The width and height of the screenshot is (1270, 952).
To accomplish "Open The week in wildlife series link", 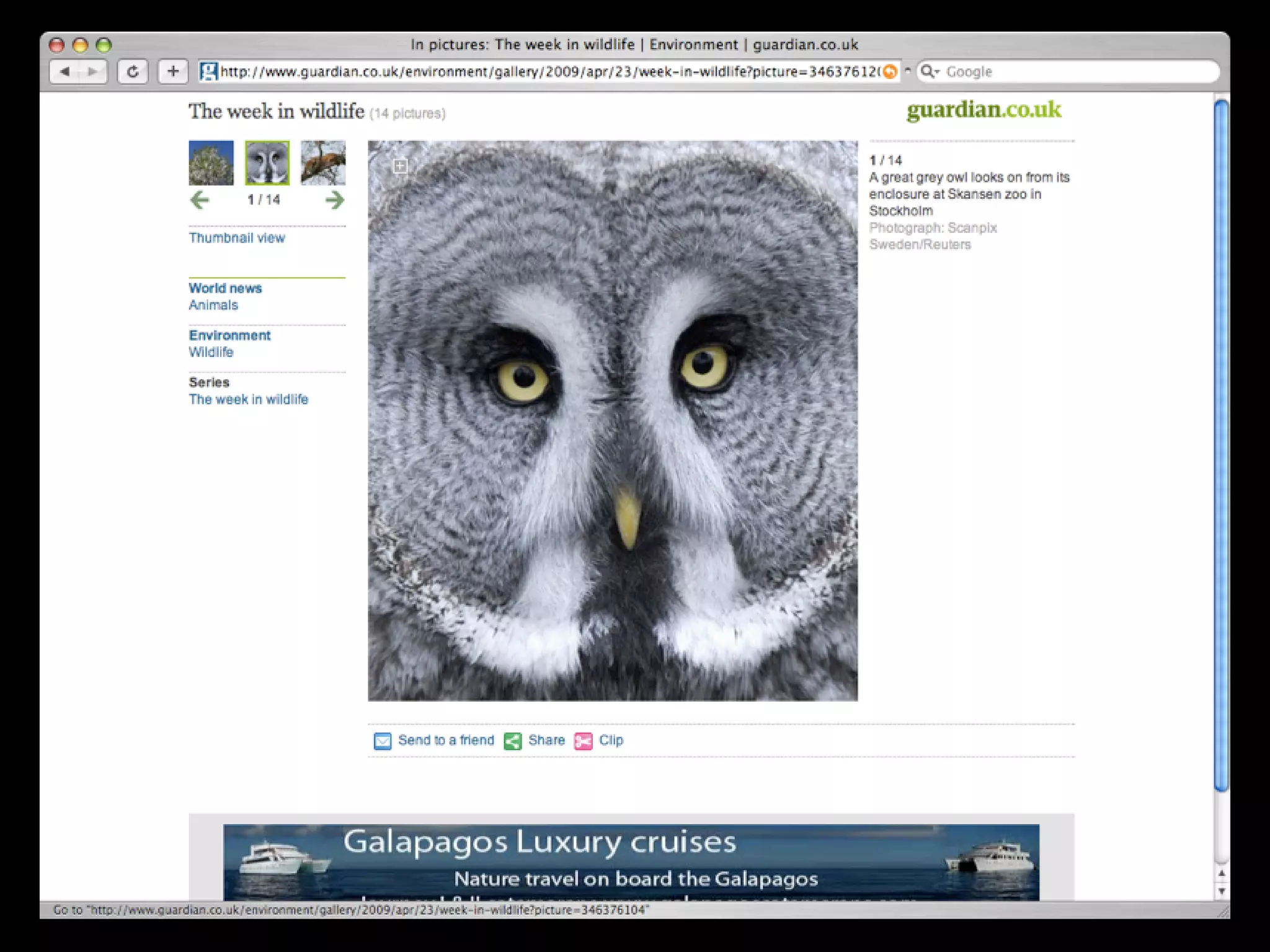I will [x=248, y=399].
